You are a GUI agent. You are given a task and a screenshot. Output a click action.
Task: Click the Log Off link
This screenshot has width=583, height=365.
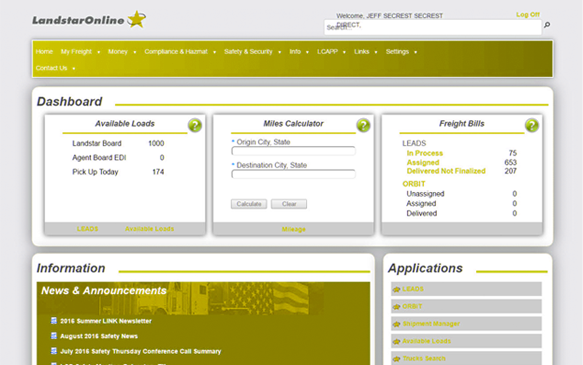[528, 14]
